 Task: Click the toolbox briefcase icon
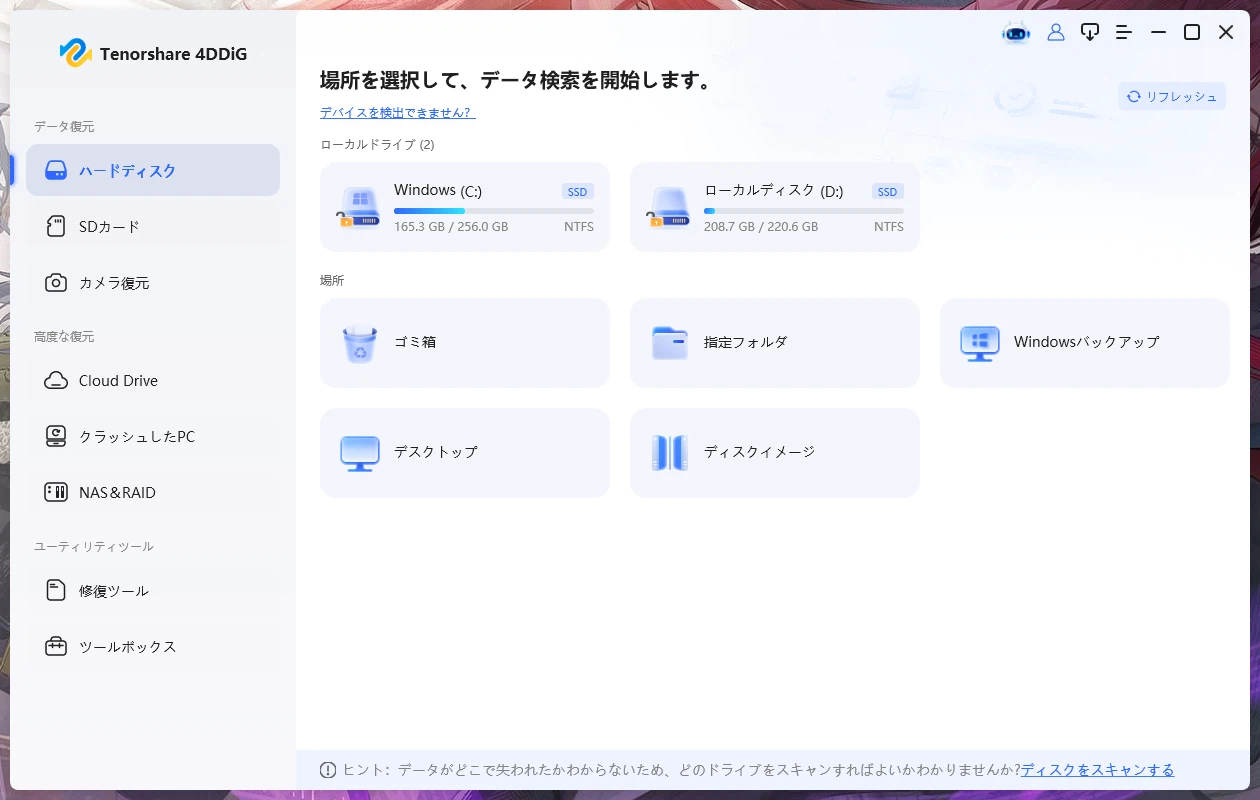pyautogui.click(x=57, y=646)
